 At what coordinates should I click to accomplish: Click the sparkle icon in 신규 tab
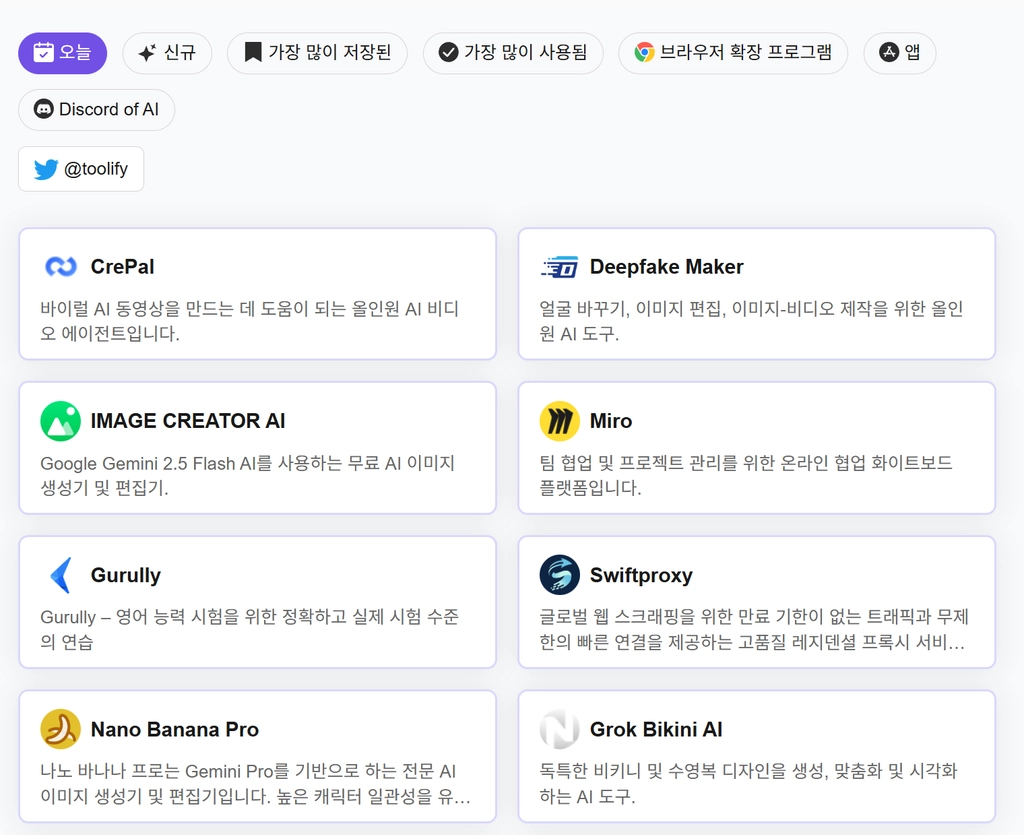click(148, 52)
